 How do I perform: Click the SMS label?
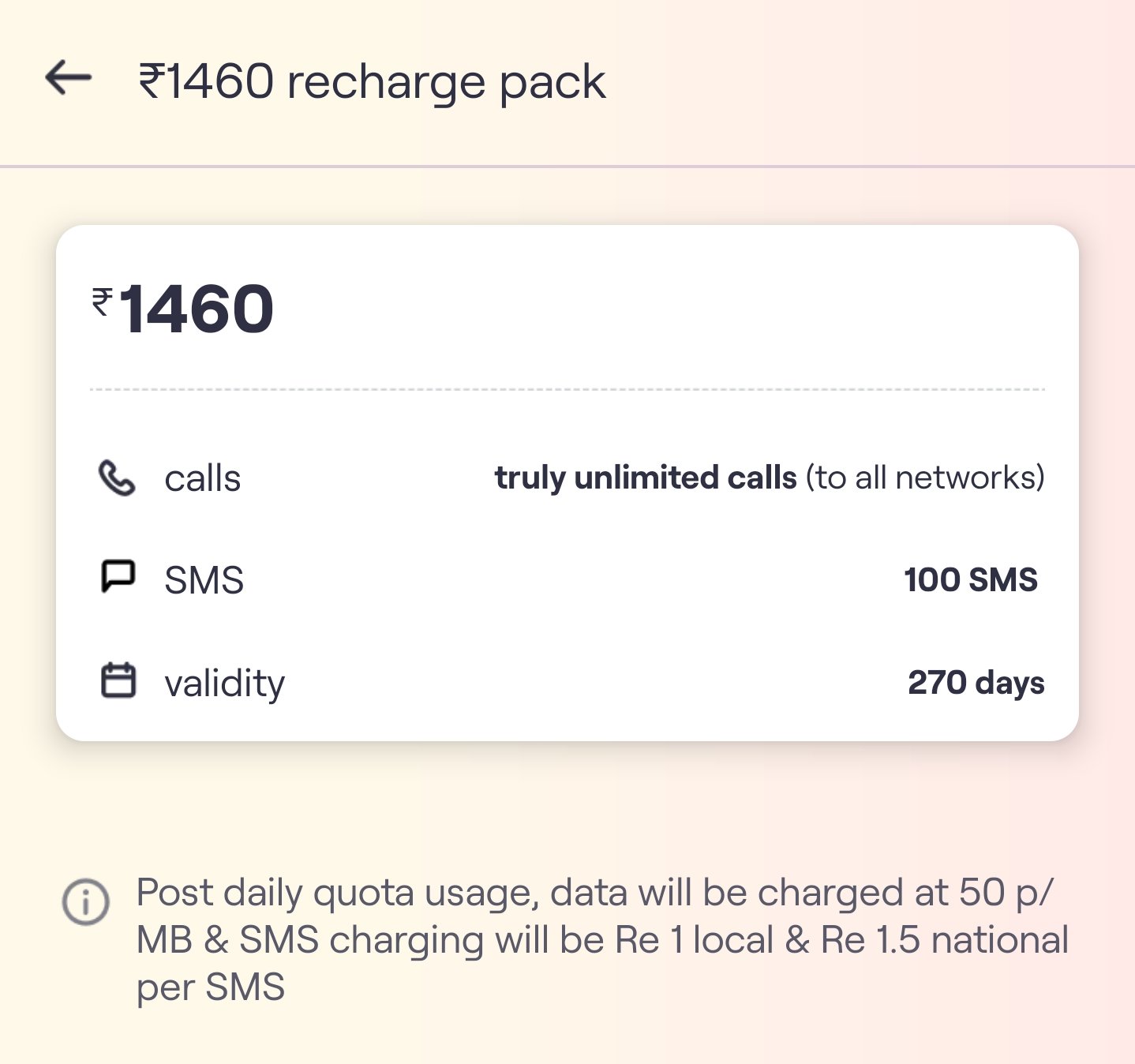coord(204,581)
